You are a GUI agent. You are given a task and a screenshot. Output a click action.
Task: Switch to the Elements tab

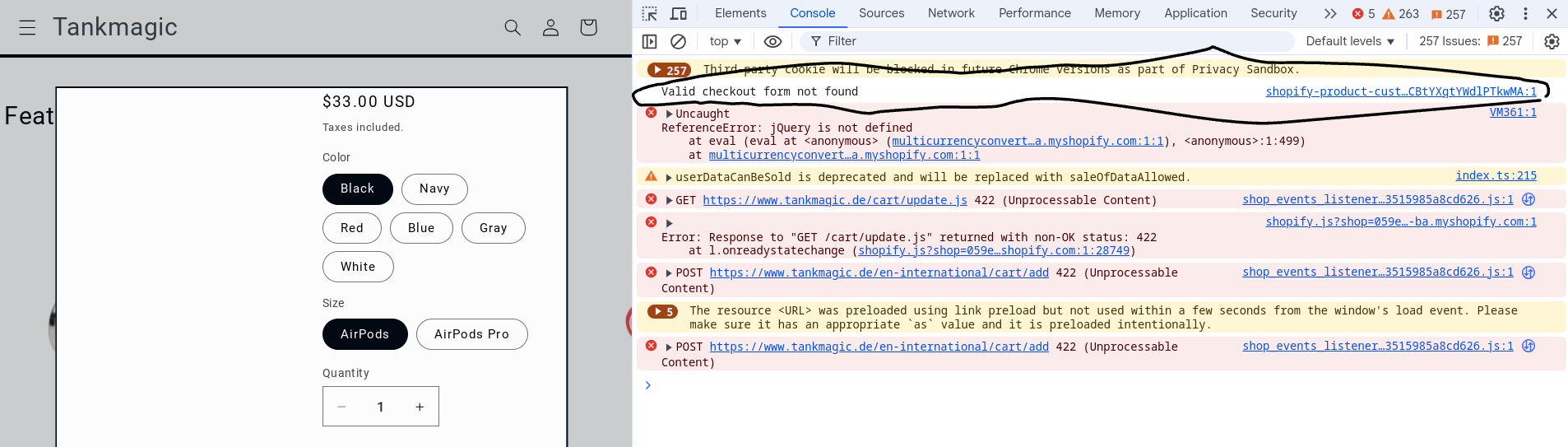740,13
